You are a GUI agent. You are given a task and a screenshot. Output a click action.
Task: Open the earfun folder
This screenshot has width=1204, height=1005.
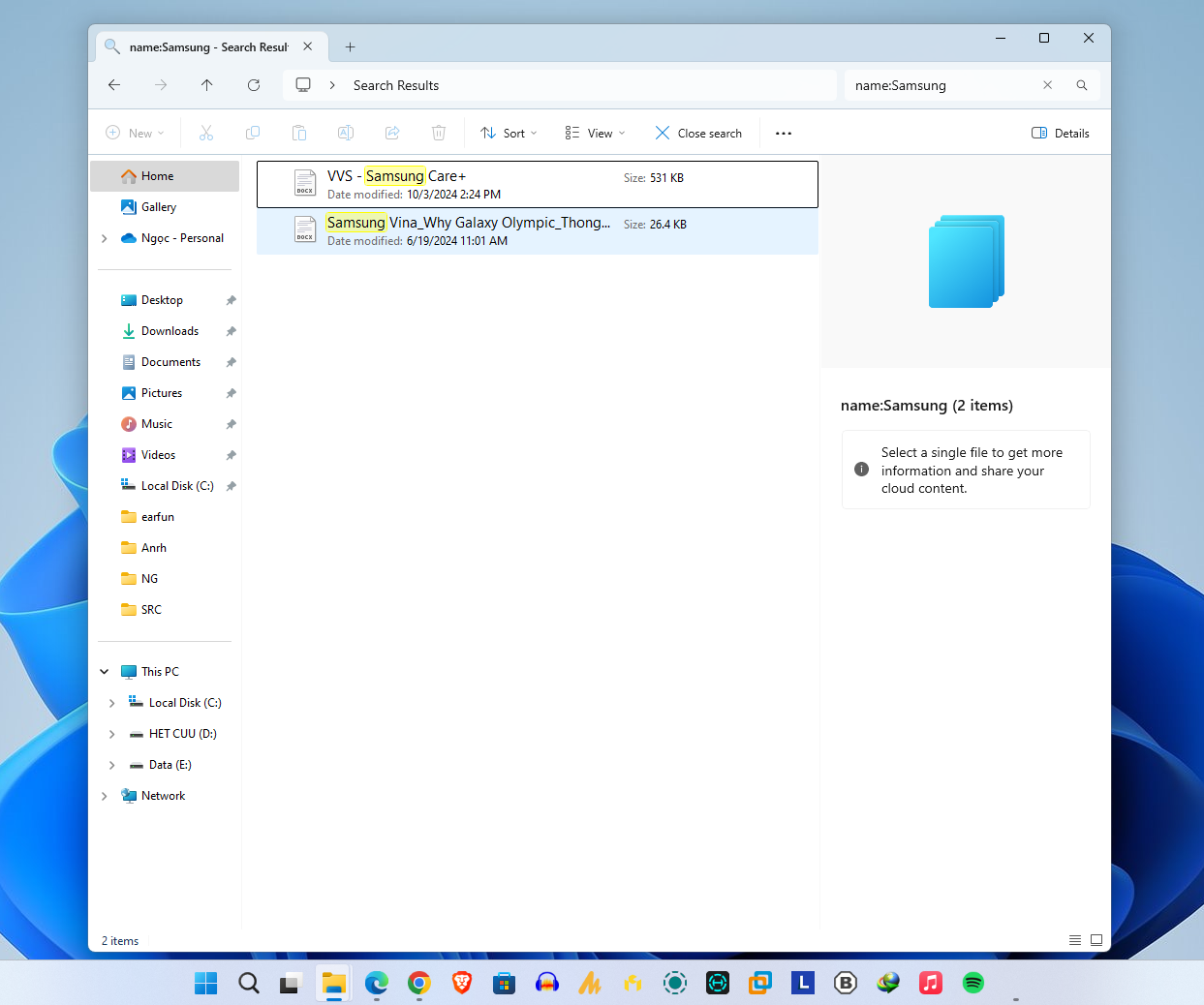pyautogui.click(x=165, y=517)
